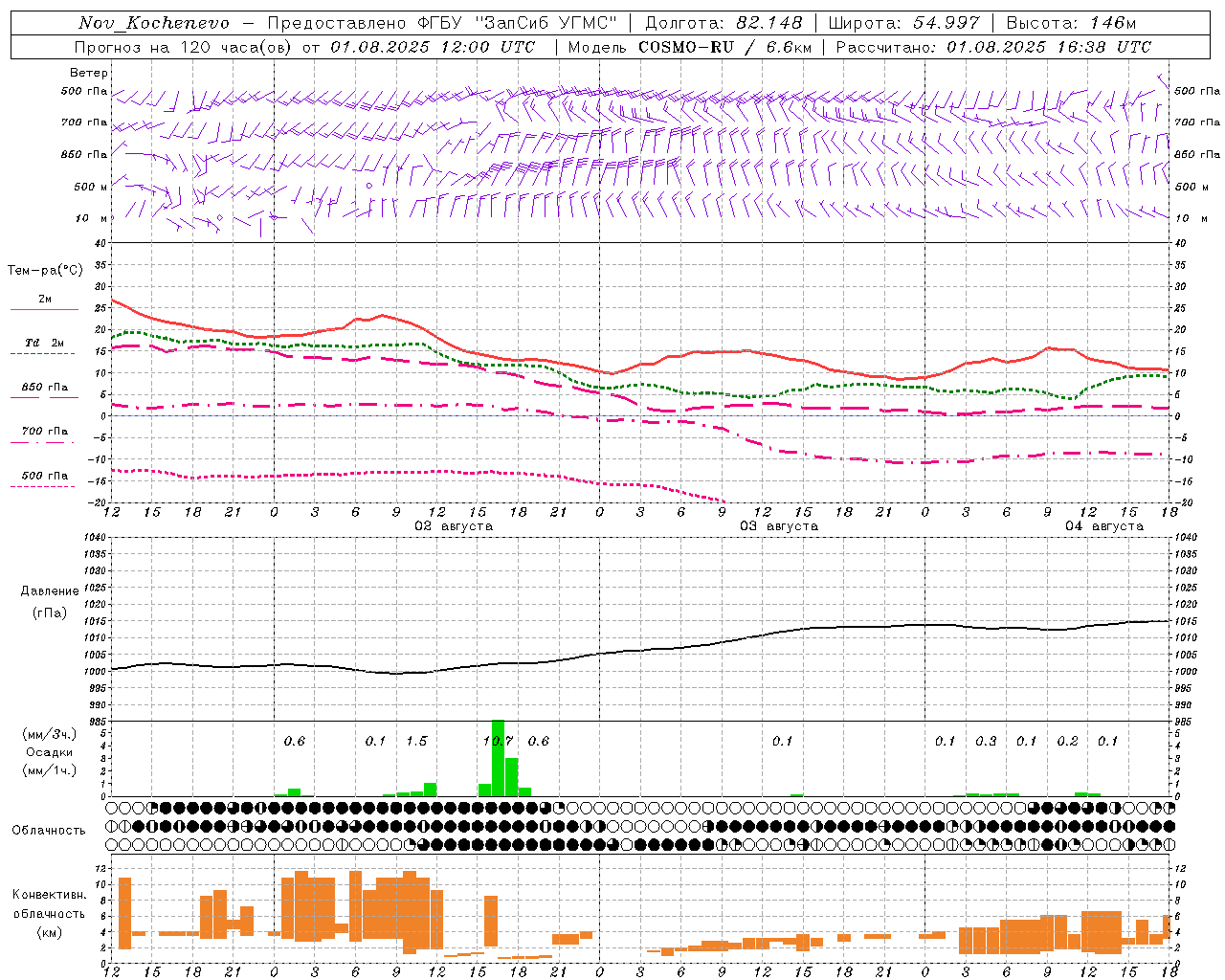Click the station name Nov_Kochenevo
Viewport: 1225px width, 980px height.
154,23
